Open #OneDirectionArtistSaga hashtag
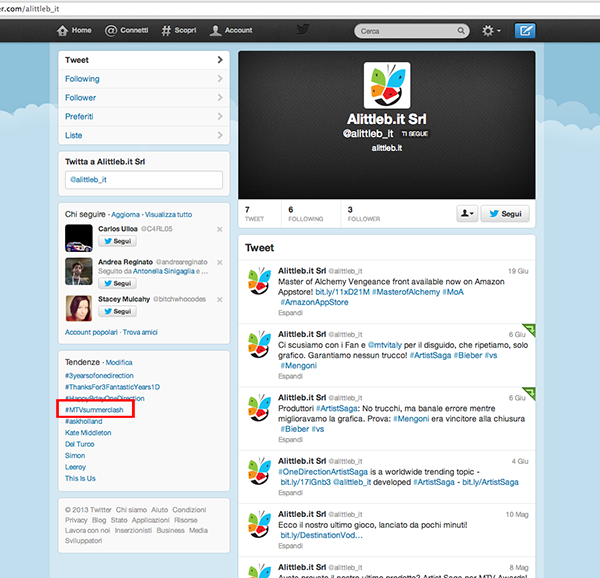Viewport: 600px width, 578px height. tap(323, 472)
